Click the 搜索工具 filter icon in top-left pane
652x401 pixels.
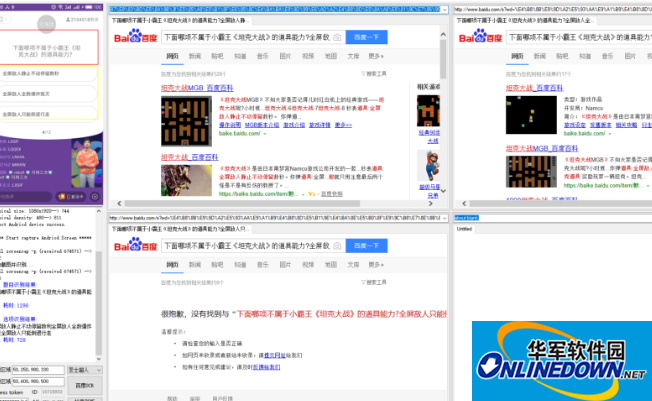pyautogui.click(x=373, y=74)
